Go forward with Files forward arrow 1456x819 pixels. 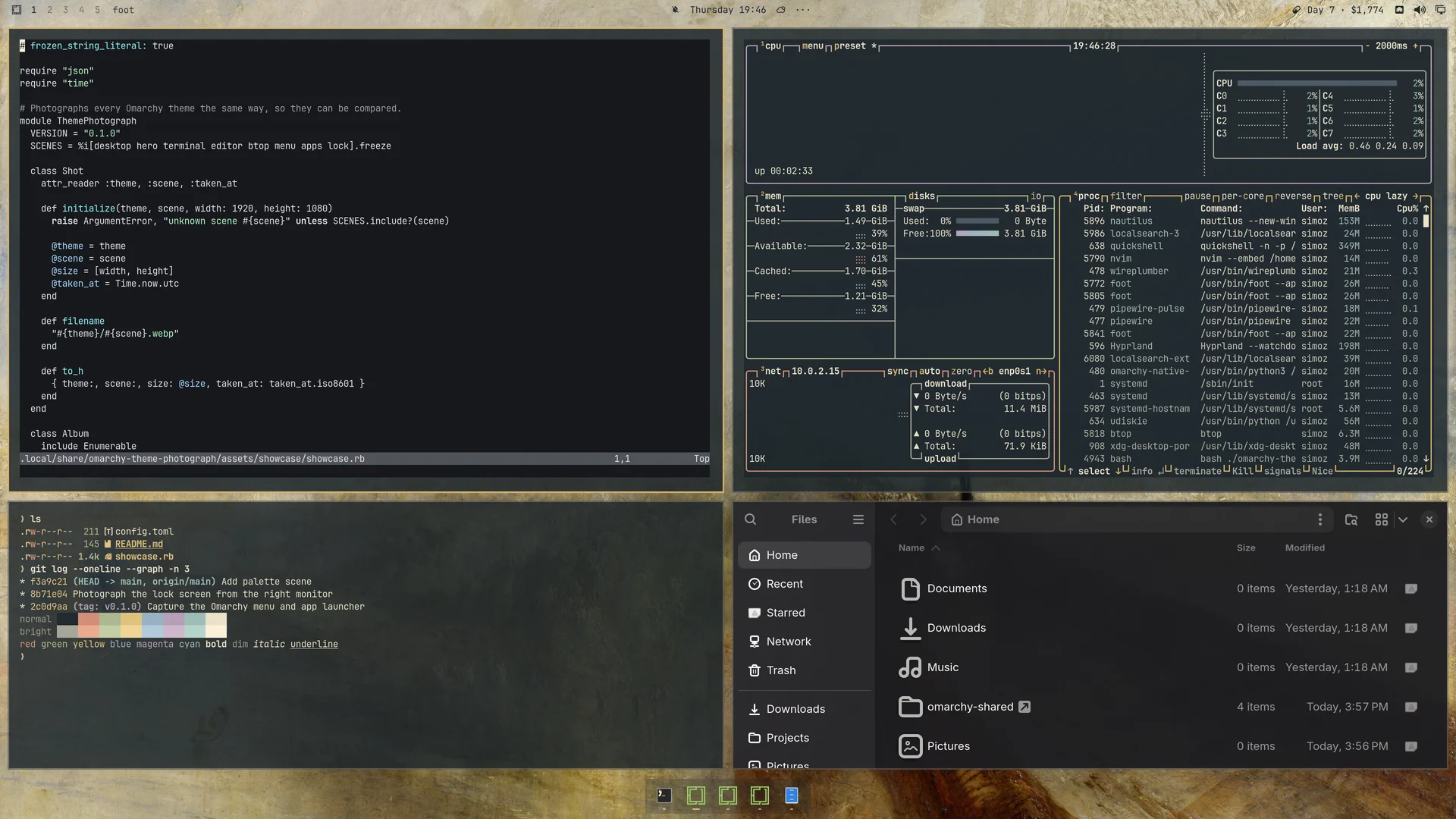[x=923, y=519]
